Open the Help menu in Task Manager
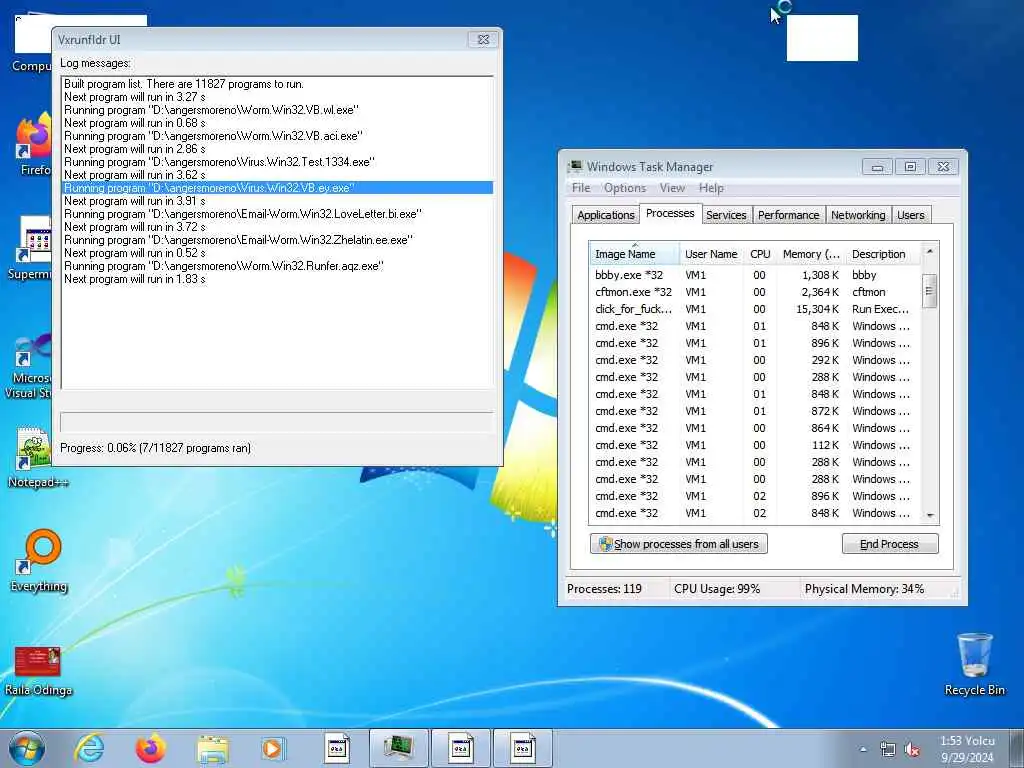This screenshot has height=768, width=1024. (x=711, y=188)
